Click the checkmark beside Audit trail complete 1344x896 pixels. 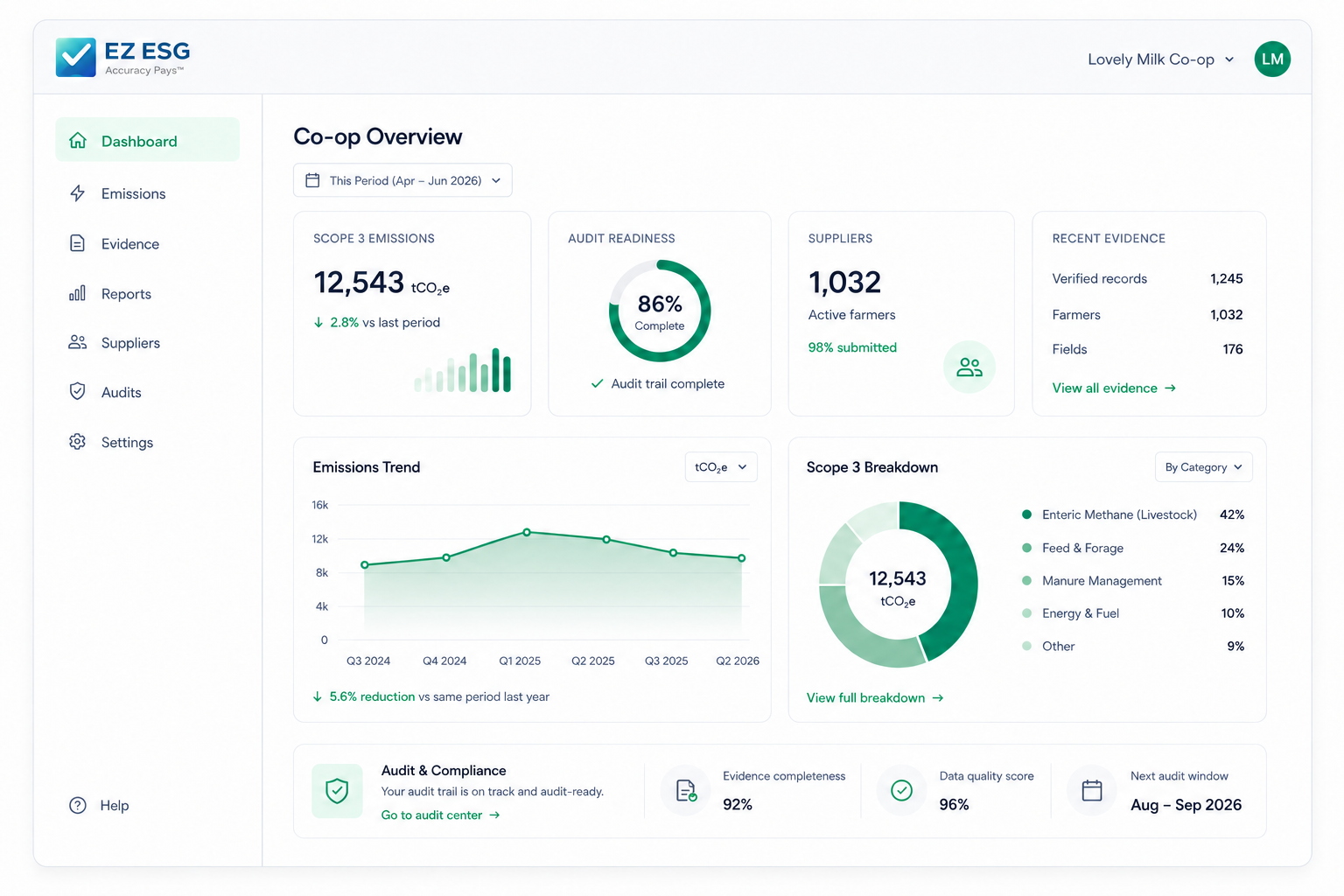[x=598, y=383]
